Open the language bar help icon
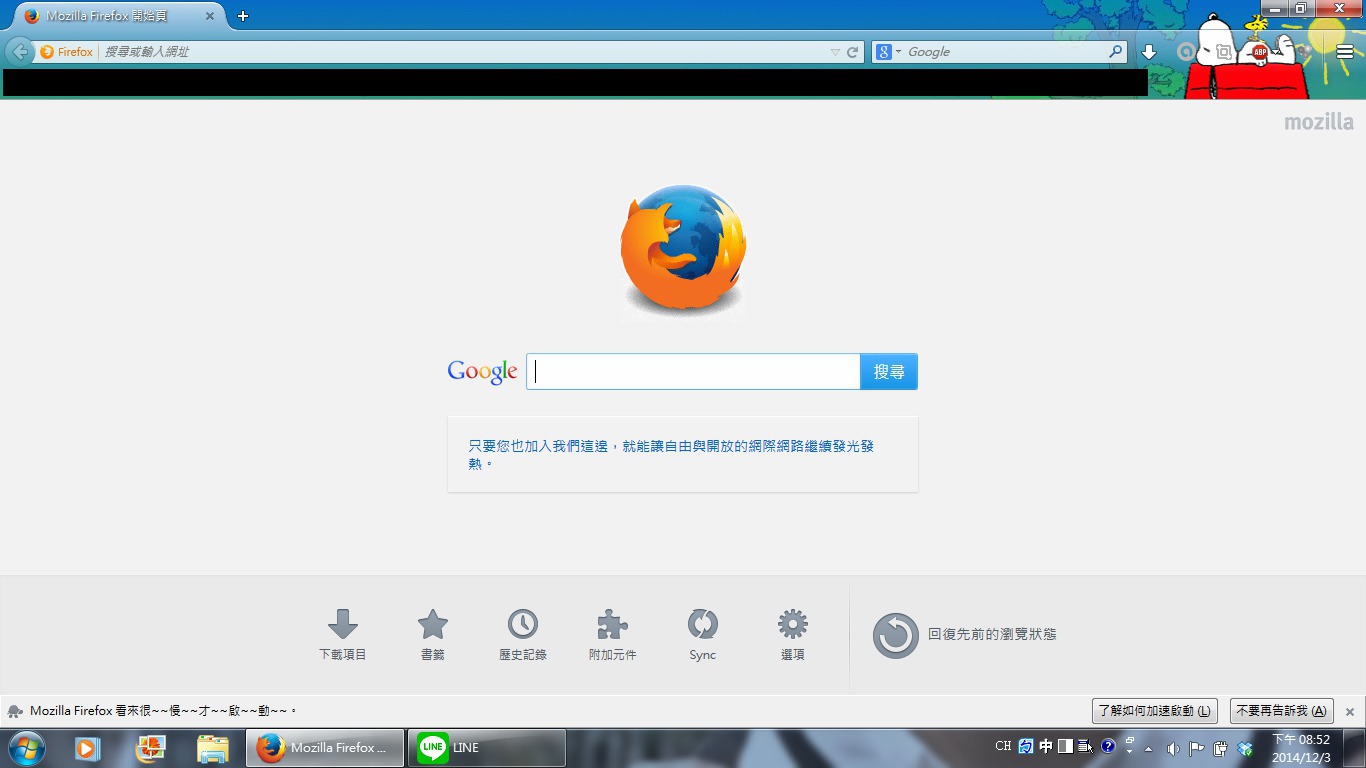The width and height of the screenshot is (1366, 768). click(1108, 746)
